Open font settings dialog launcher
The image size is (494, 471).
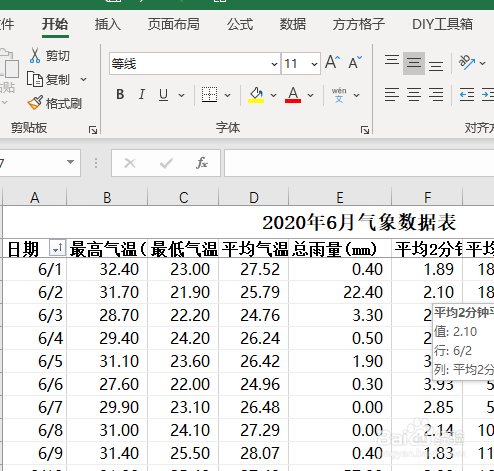(365, 130)
